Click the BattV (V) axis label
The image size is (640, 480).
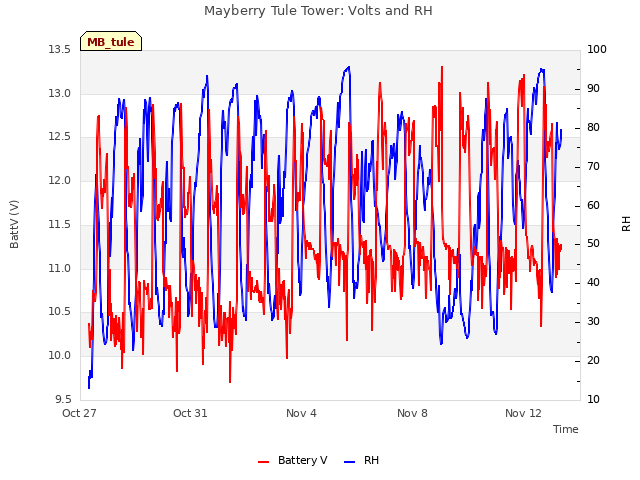pyautogui.click(x=14, y=224)
